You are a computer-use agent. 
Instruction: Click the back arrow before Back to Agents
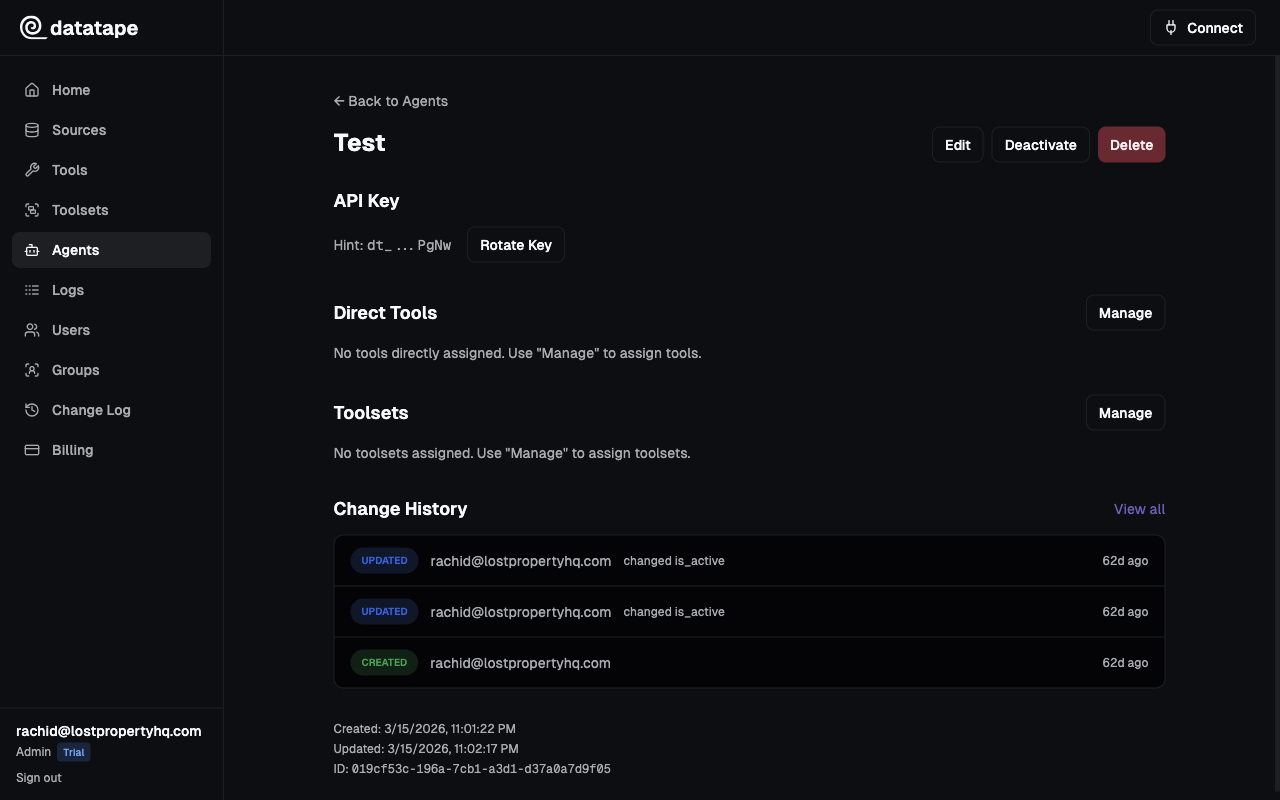[339, 101]
